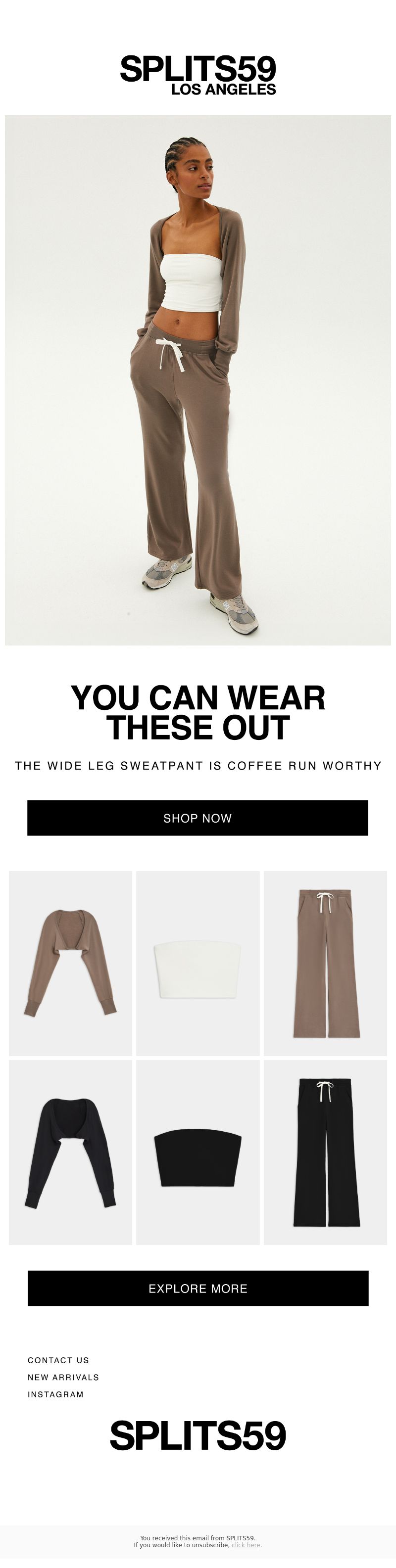Open the New Arrivals link
Viewport: 396px width, 1568px height.
63,1377
